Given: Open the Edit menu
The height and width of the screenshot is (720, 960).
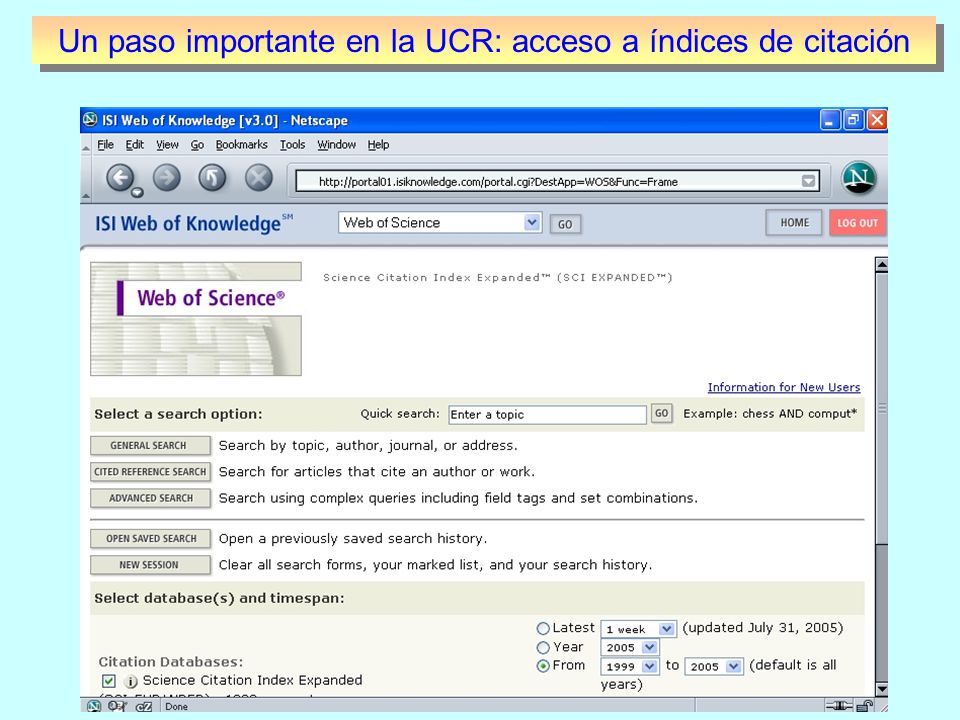Looking at the screenshot, I should (135, 144).
